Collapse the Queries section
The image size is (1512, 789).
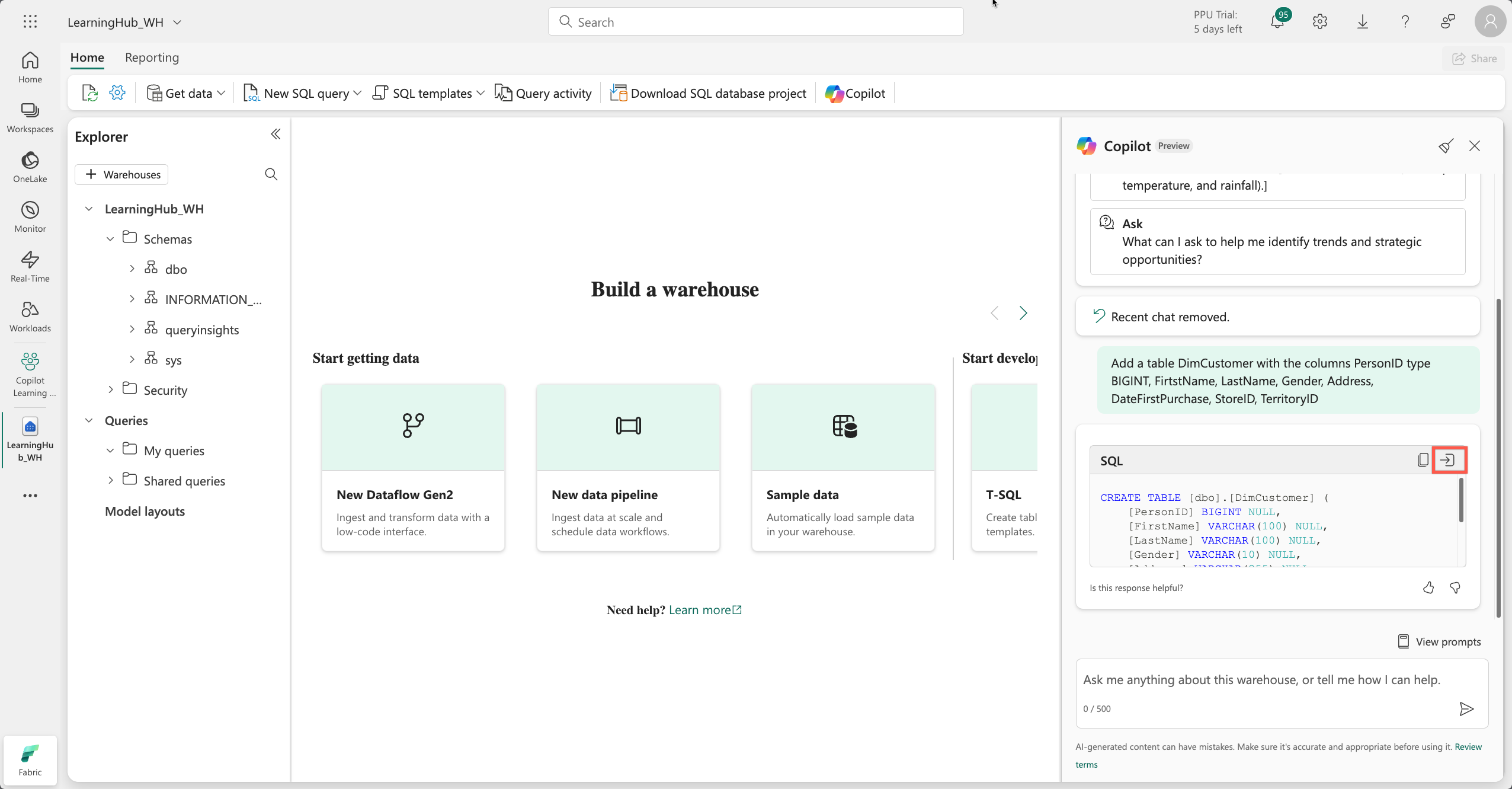(89, 420)
